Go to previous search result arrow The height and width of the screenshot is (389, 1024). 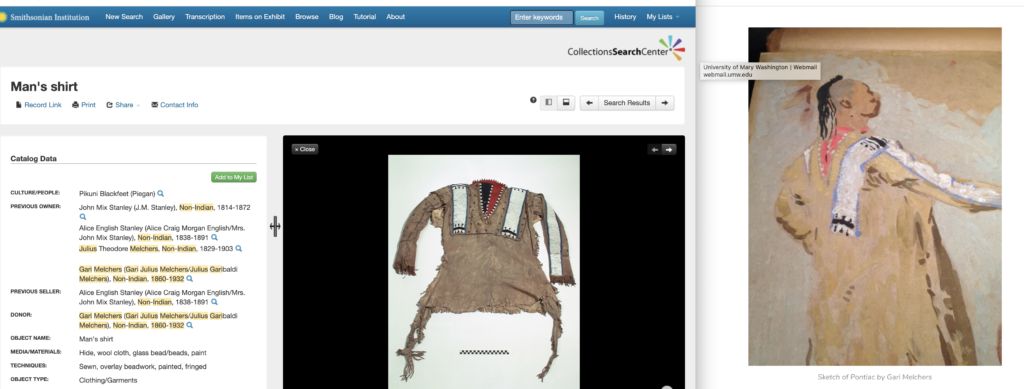pyautogui.click(x=589, y=102)
